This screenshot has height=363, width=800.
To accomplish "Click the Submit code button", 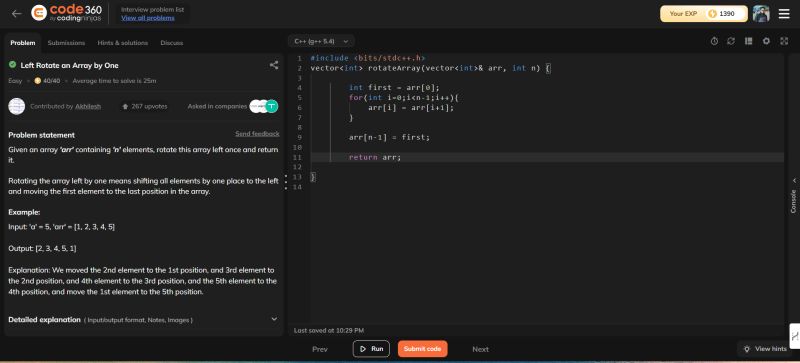I will [x=422, y=349].
